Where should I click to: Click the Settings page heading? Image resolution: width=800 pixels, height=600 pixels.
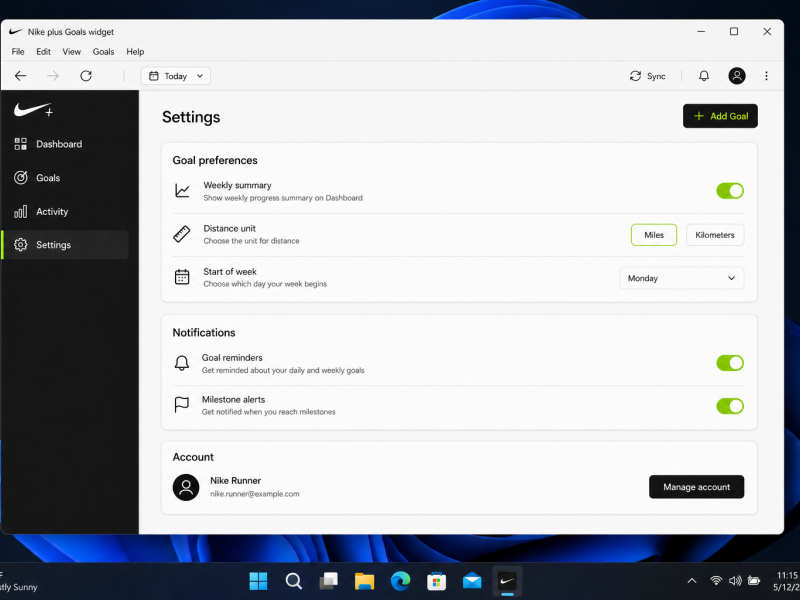191,117
